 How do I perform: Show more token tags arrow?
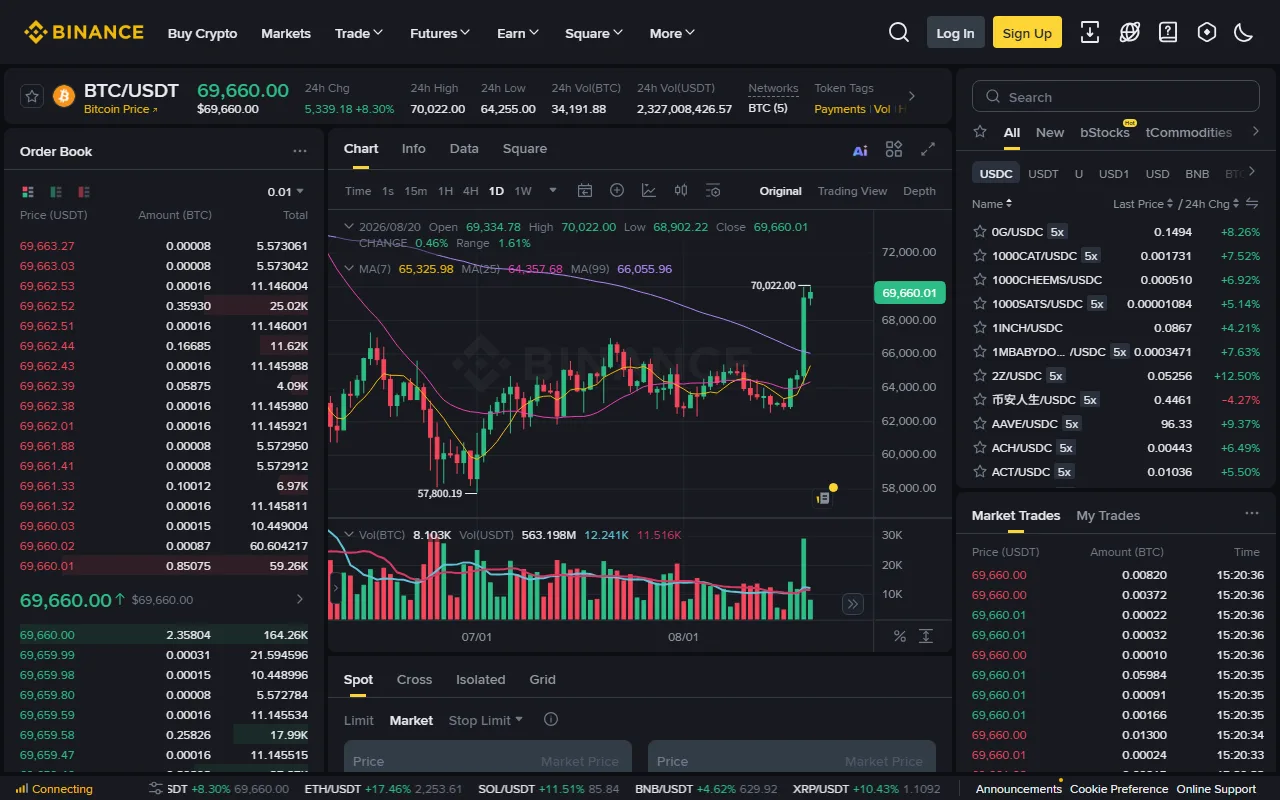coord(911,96)
